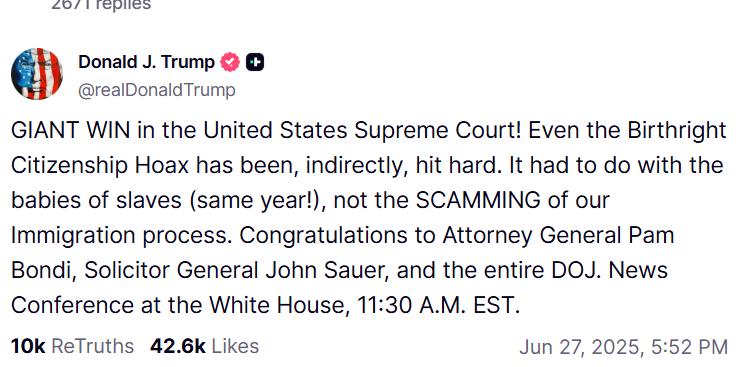This screenshot has height=367, width=746.
Task: Click the red verified checkmark badge
Action: [230, 62]
